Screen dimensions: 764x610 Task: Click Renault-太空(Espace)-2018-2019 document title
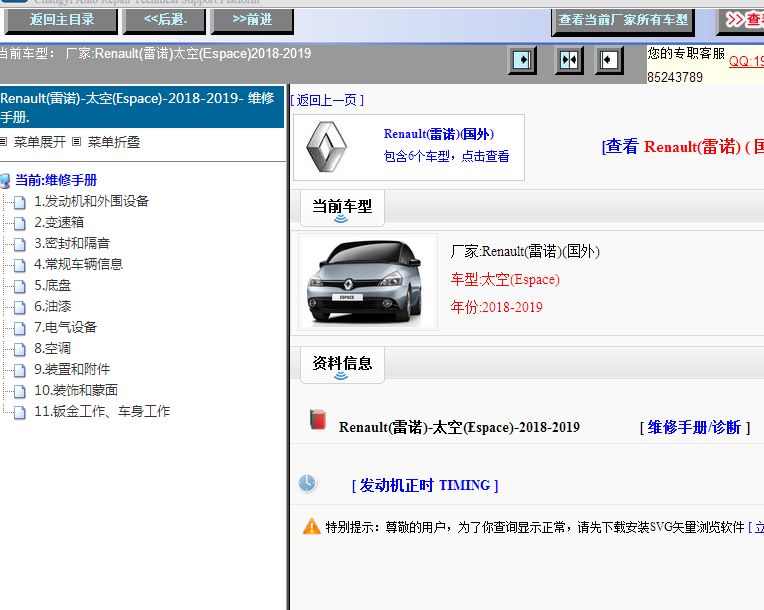[459, 427]
